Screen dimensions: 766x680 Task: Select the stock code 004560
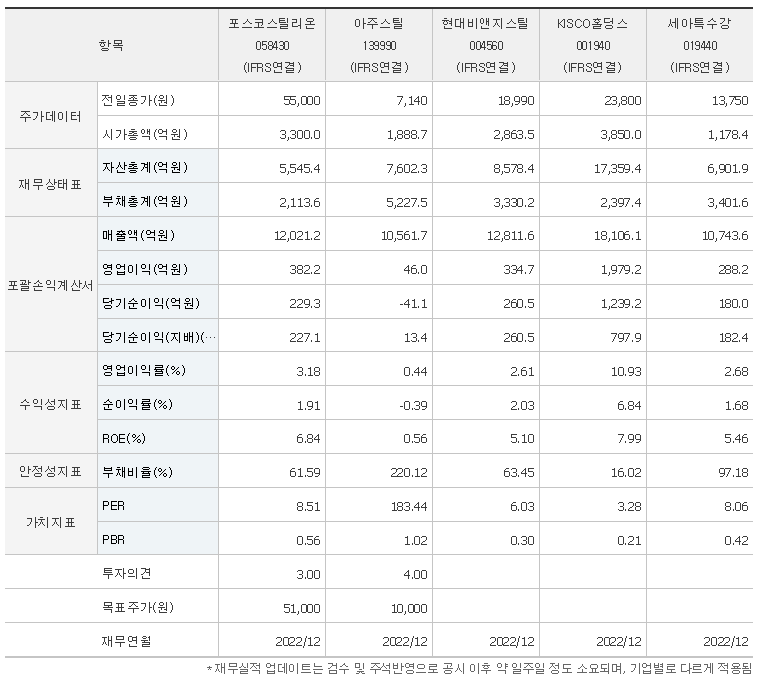tap(486, 46)
